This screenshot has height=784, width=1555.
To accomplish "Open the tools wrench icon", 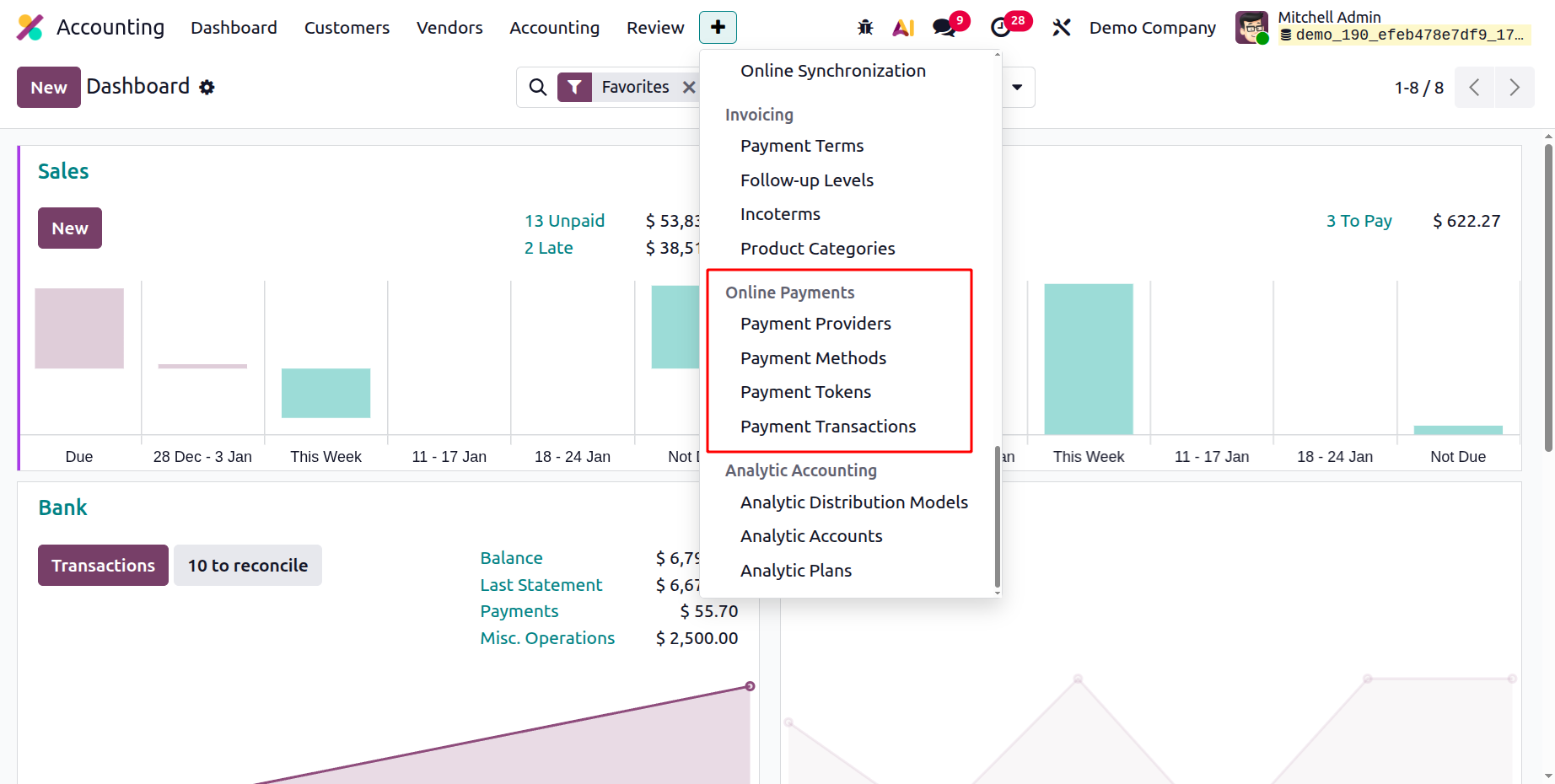I will [1062, 28].
